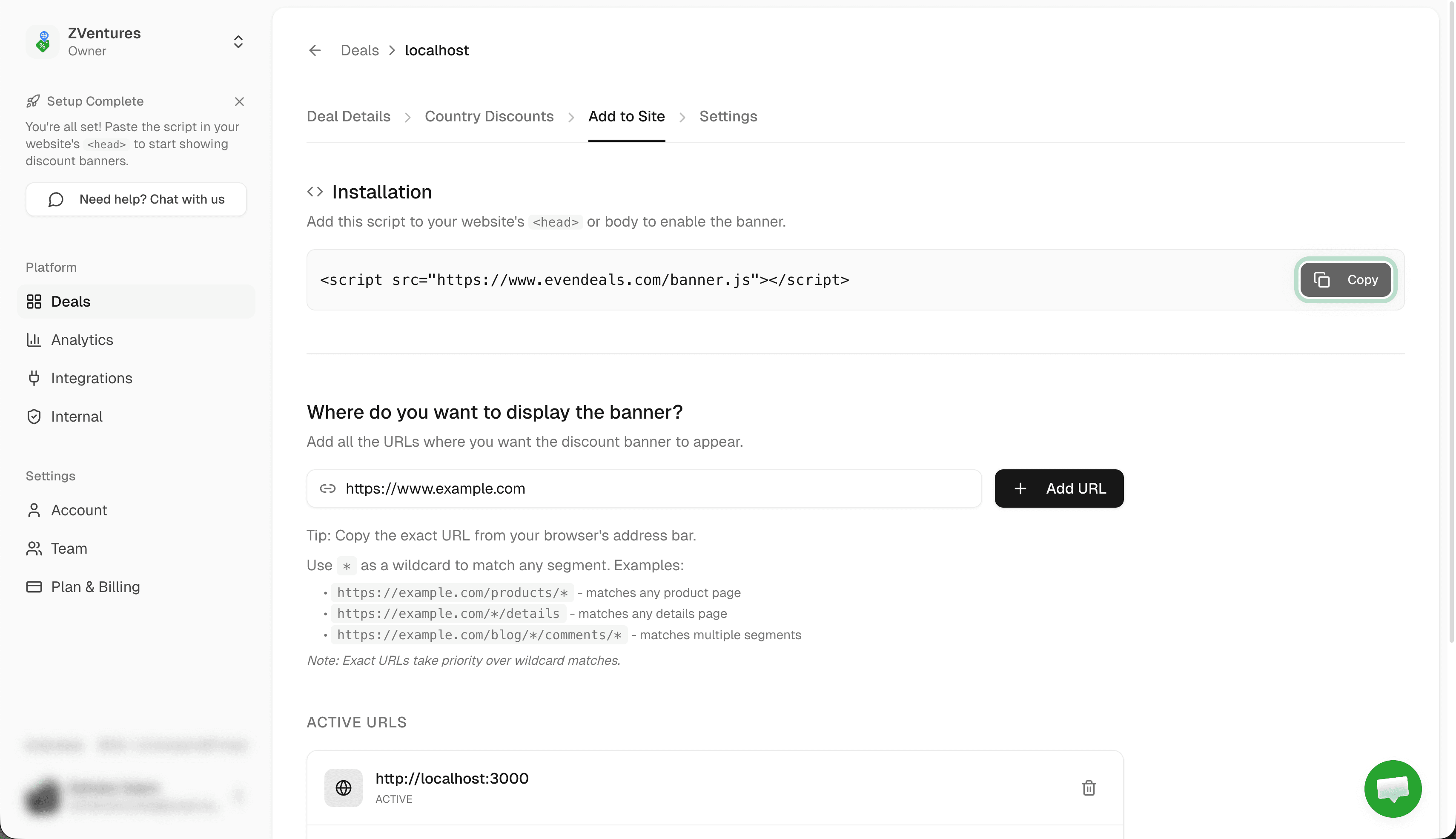Navigate back using the arrow
The image size is (1456, 839).
pos(315,50)
